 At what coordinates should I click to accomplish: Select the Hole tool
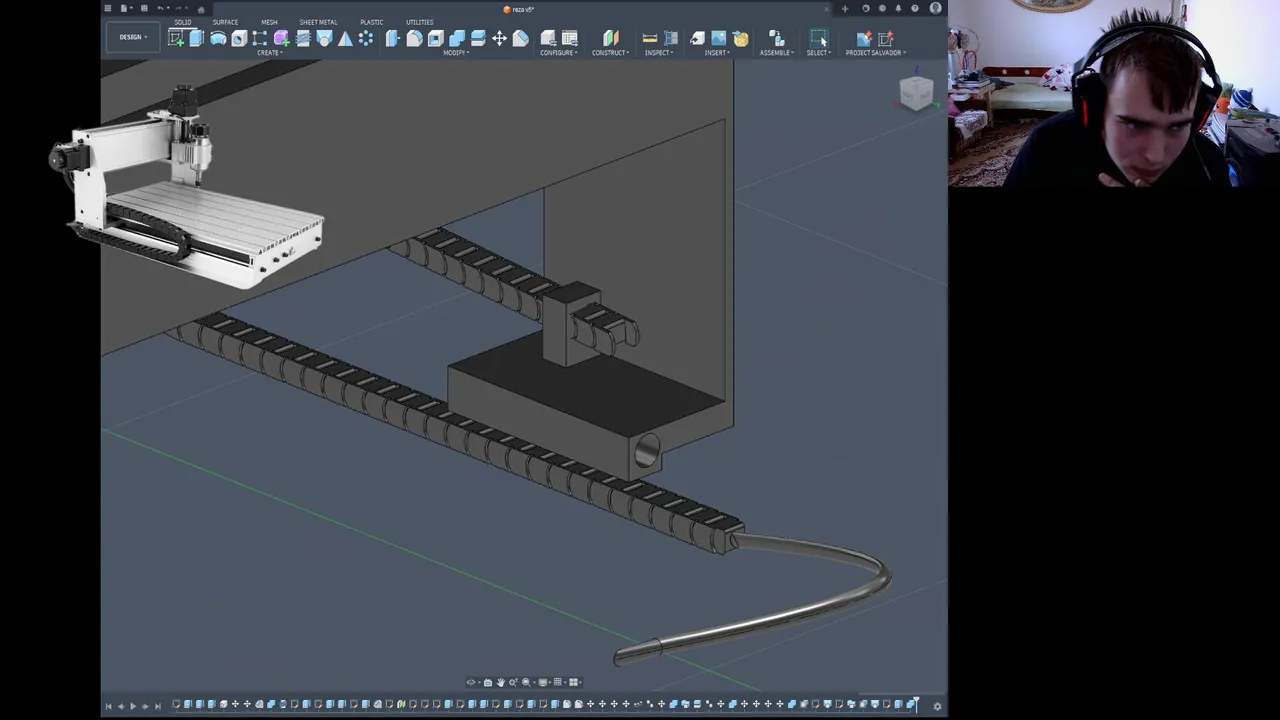click(239, 38)
